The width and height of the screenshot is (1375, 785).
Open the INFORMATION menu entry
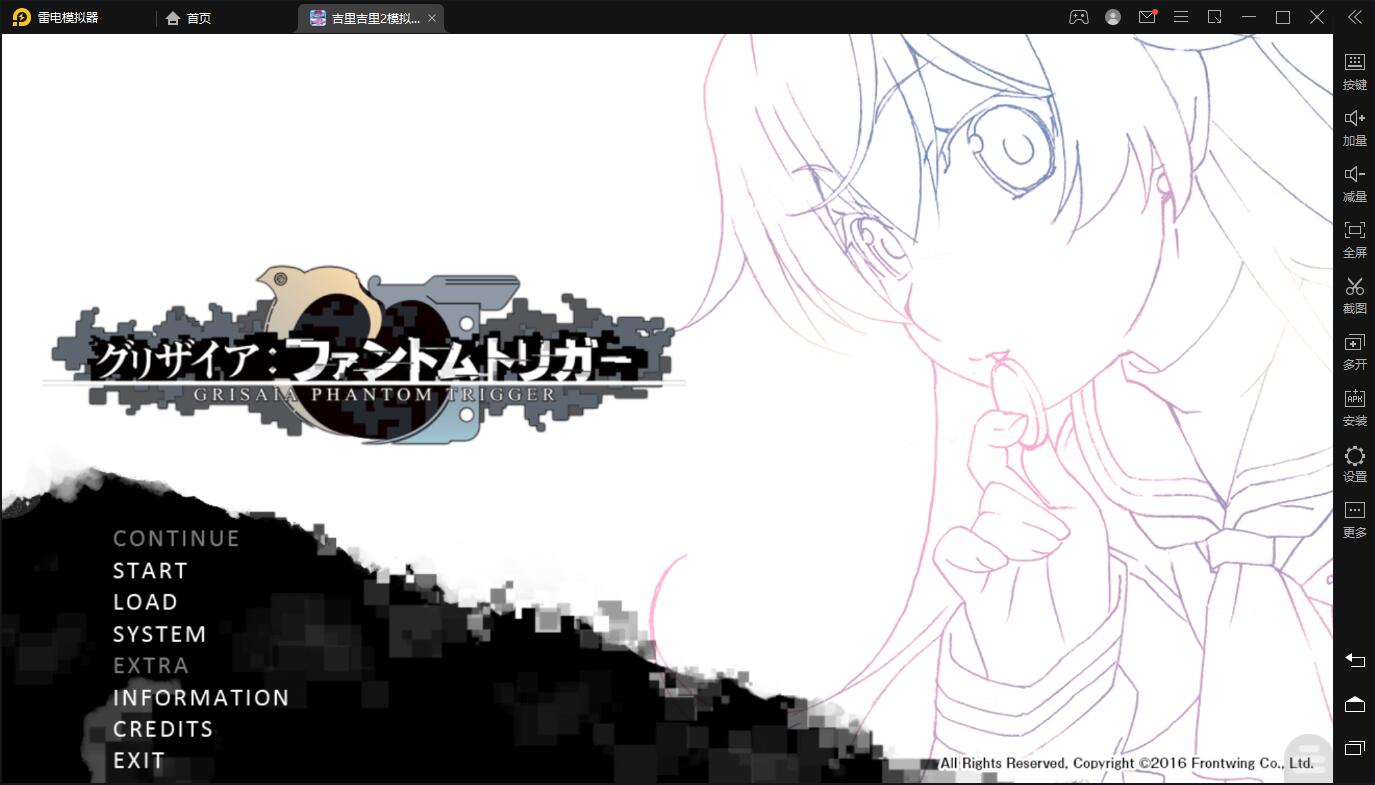pos(201,698)
